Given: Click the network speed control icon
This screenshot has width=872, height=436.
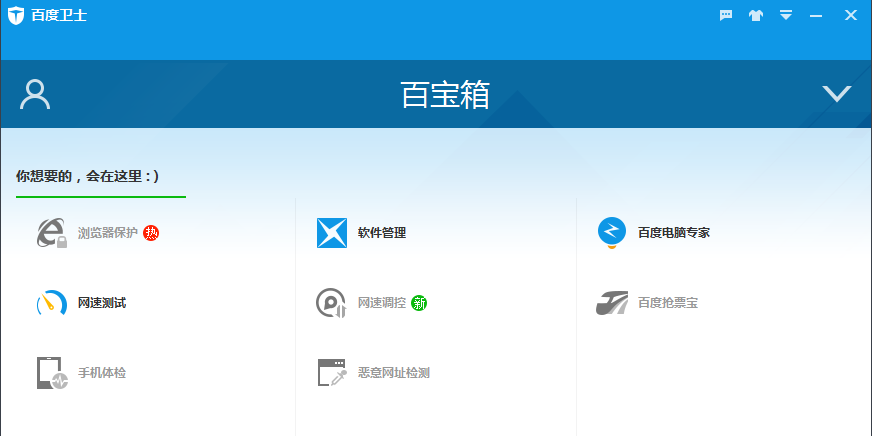Looking at the screenshot, I should click(x=331, y=303).
